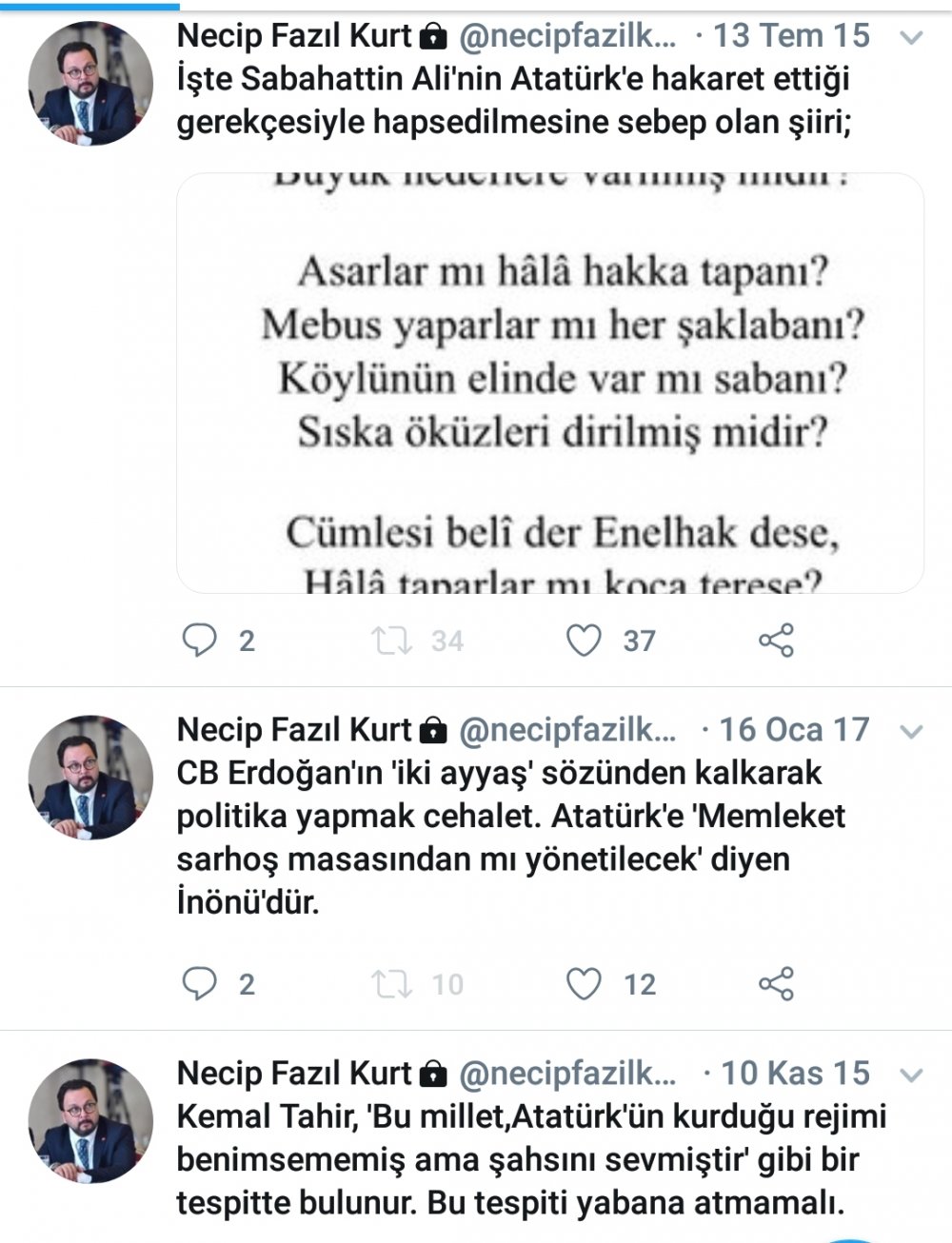Open dropdown arrow on 10 Kas 15 tweet
The image size is (952, 1243).
click(x=911, y=1075)
